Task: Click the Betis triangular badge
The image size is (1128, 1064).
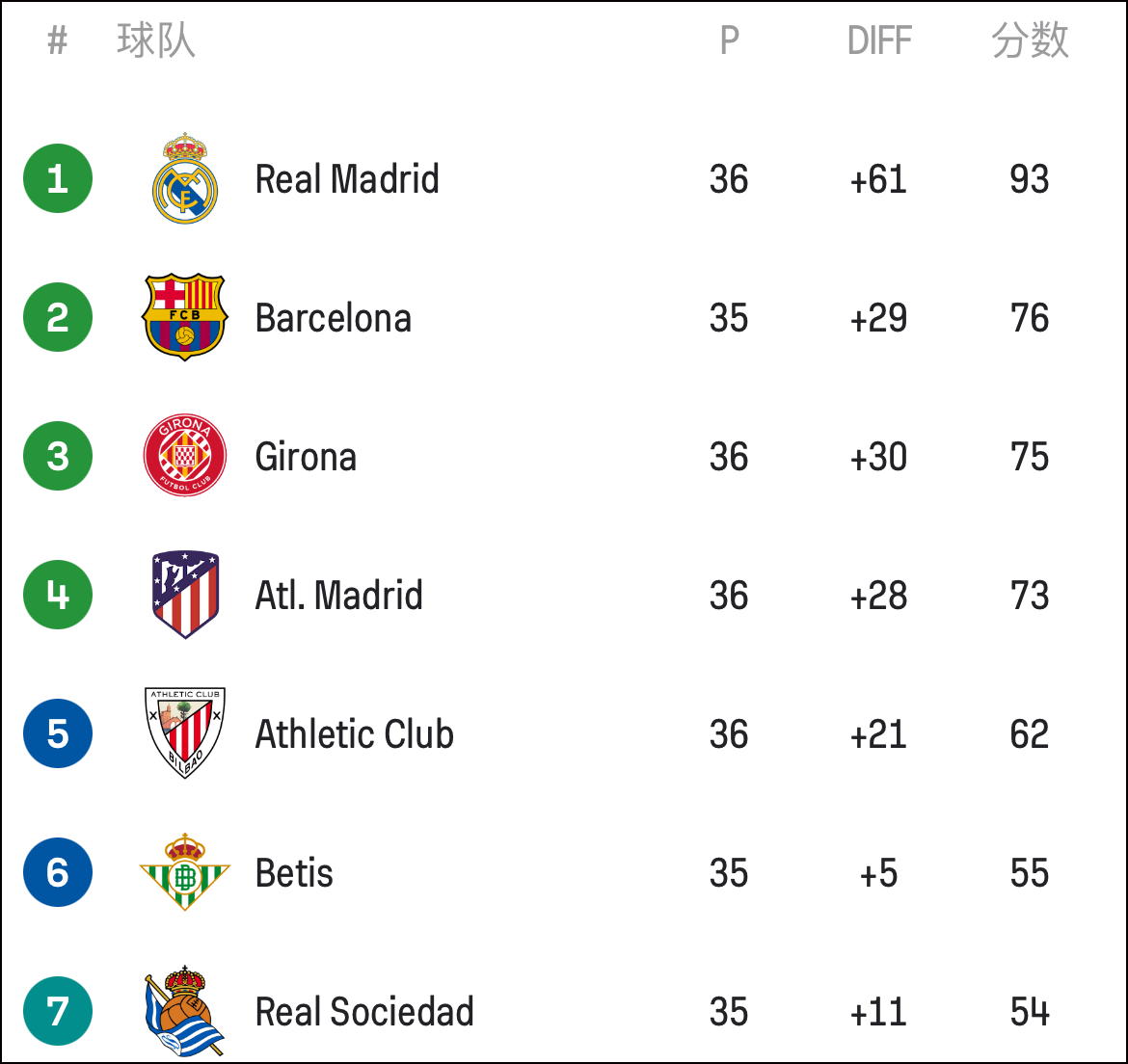Action: click(x=185, y=872)
